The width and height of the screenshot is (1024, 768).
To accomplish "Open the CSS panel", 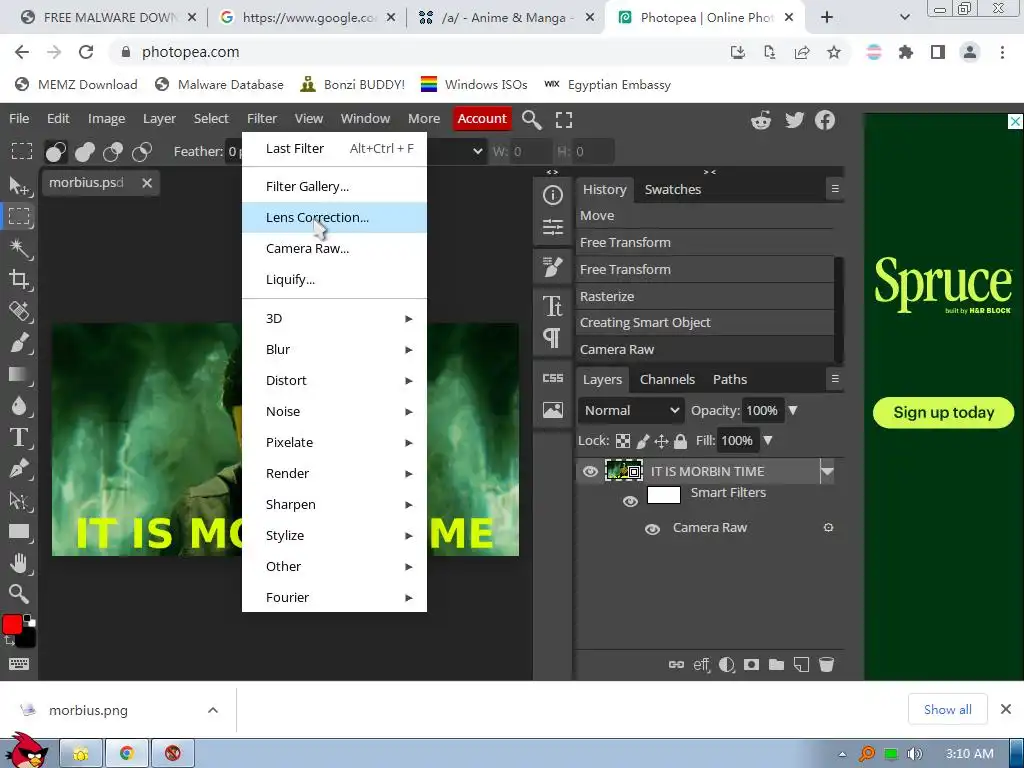I will (552, 378).
